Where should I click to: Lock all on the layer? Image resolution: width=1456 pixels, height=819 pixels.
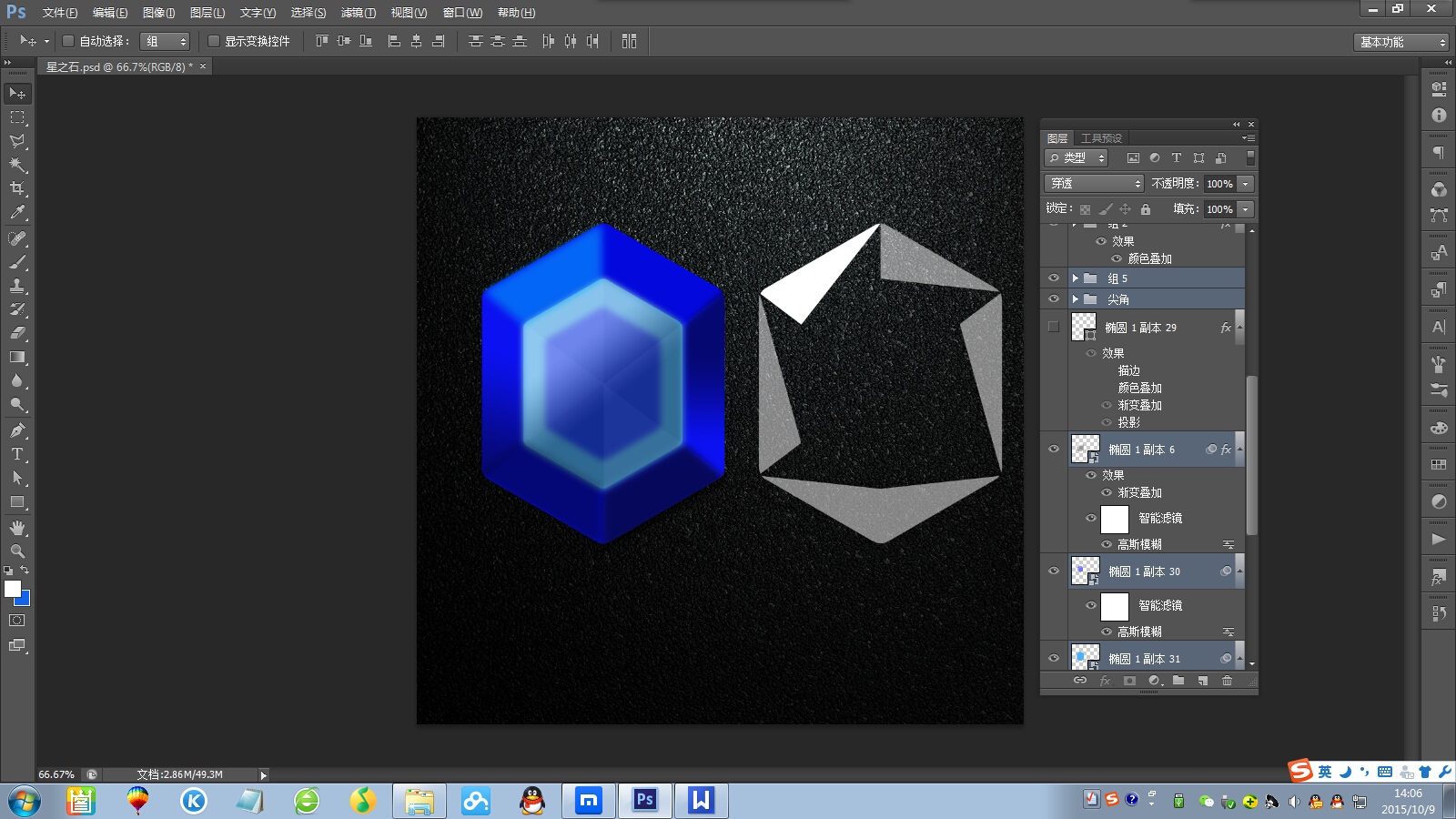(1146, 209)
